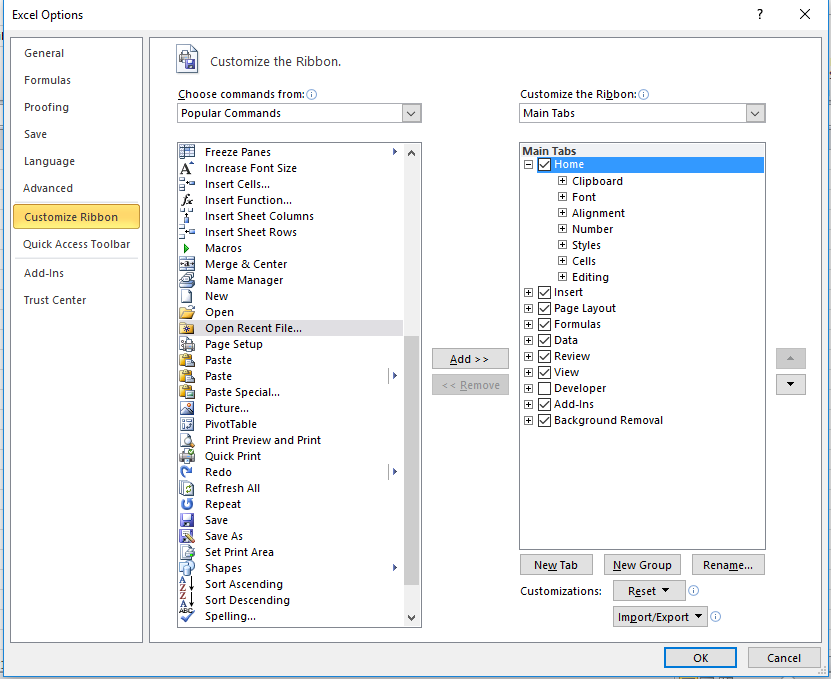Expand the Editing group
Screen dimensions: 831x679
[562, 277]
